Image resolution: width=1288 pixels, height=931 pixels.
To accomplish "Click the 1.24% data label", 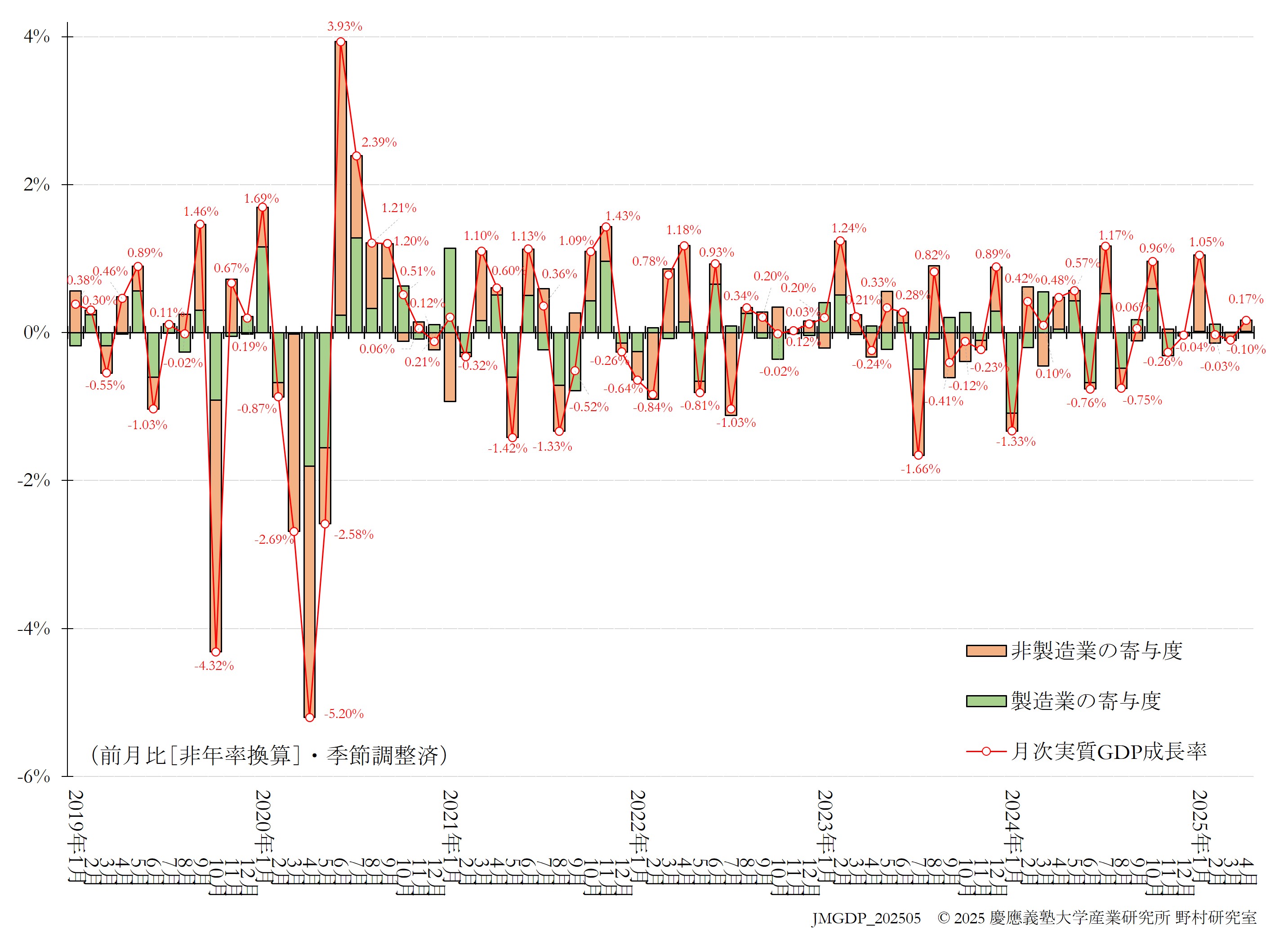I will click(x=849, y=228).
